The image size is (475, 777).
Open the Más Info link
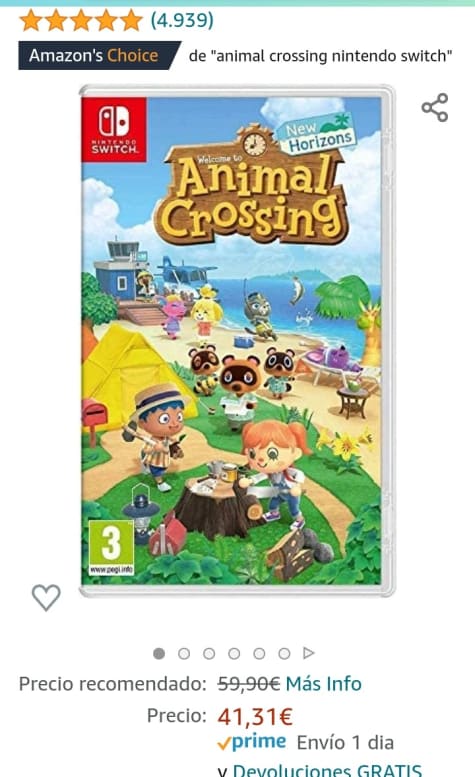[x=323, y=684]
